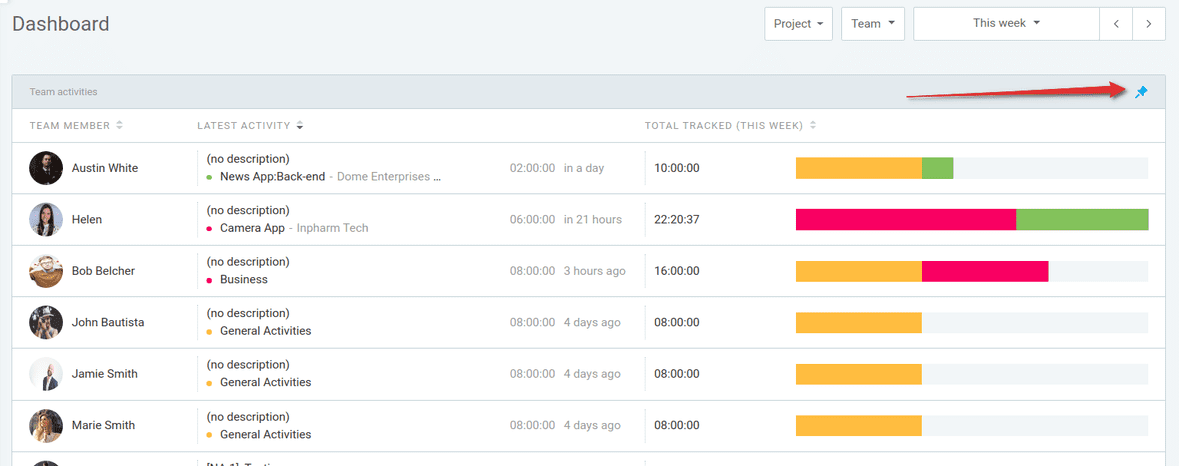1179x466 pixels.
Task: Click the orange bar in John Bautista's row
Action: [x=859, y=322]
